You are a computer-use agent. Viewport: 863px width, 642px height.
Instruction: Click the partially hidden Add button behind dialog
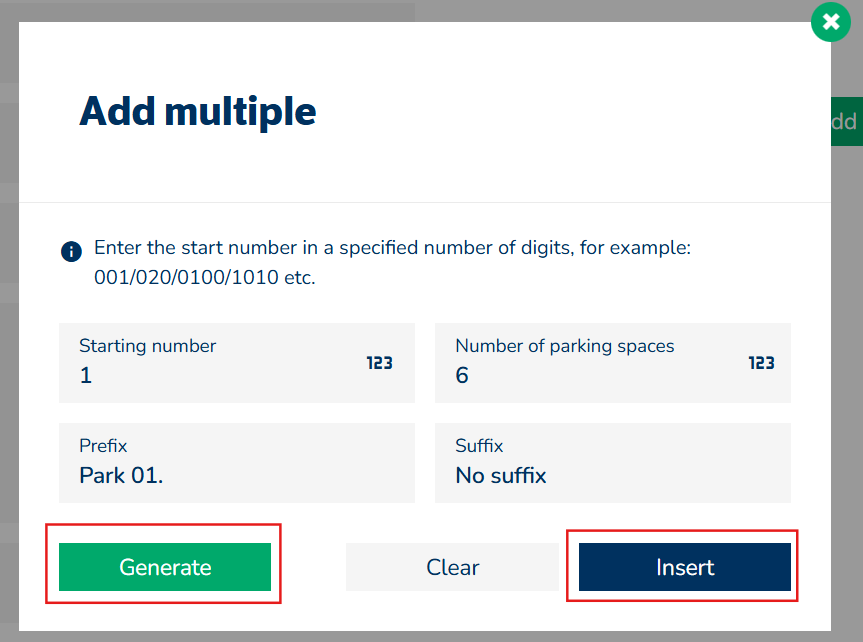click(x=845, y=122)
